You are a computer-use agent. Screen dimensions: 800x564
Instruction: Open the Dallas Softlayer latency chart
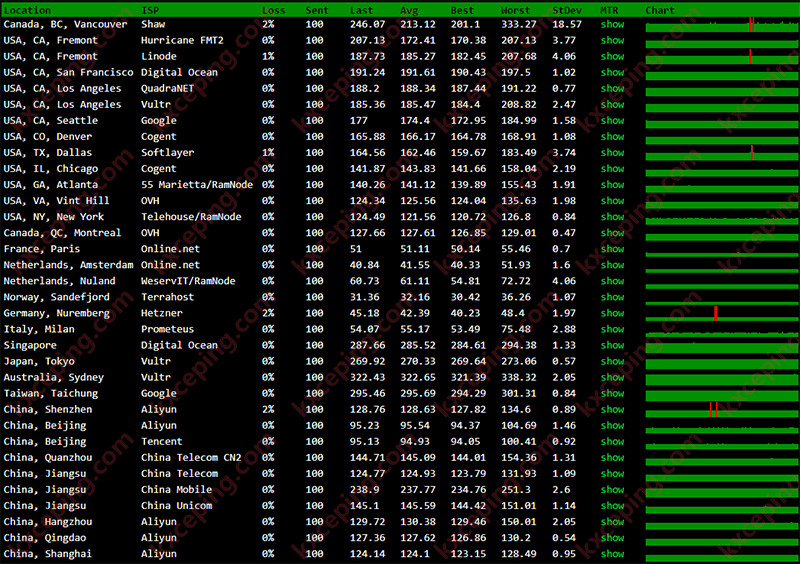[x=721, y=153]
